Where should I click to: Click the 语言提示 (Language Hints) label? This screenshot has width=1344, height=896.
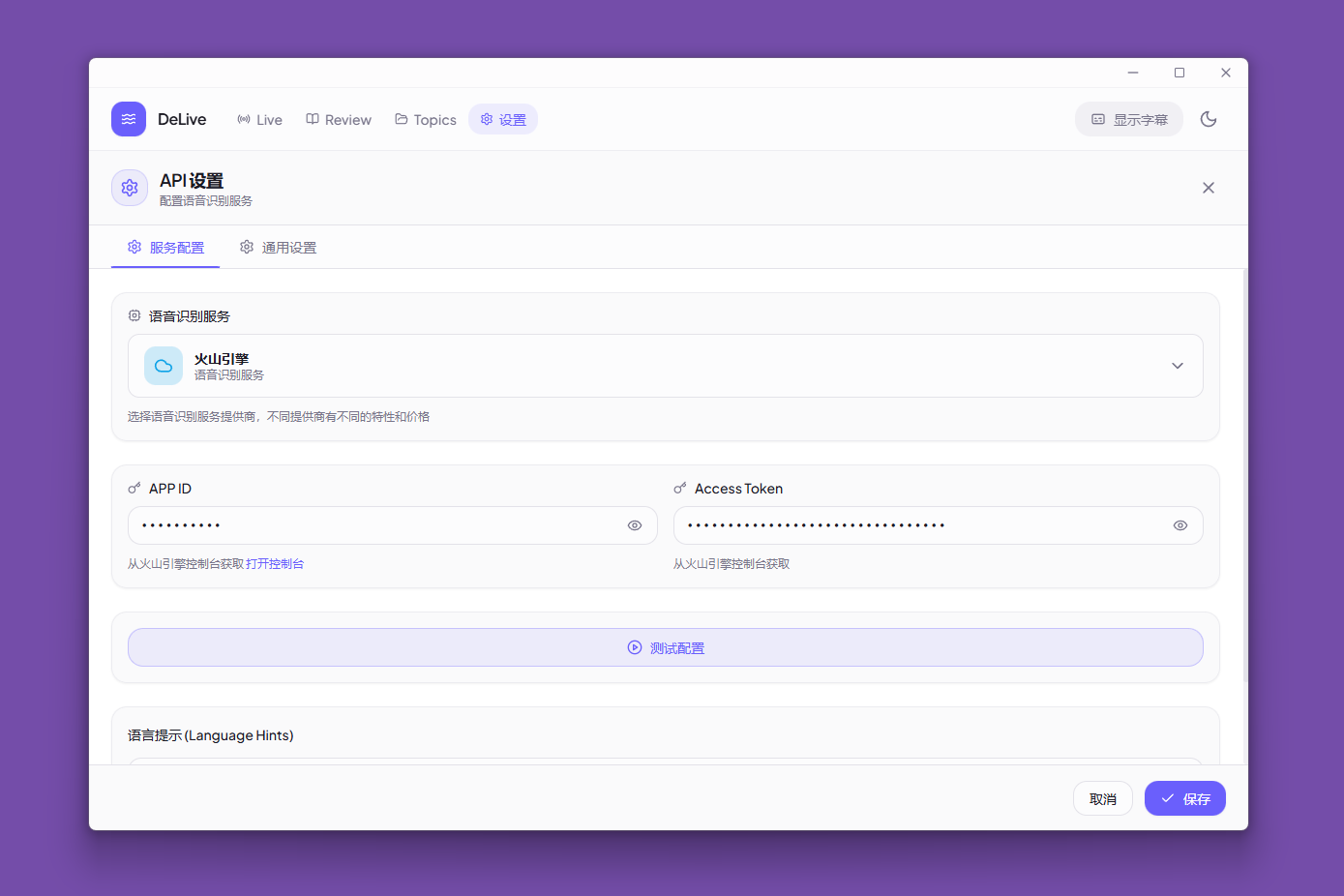tap(211, 735)
